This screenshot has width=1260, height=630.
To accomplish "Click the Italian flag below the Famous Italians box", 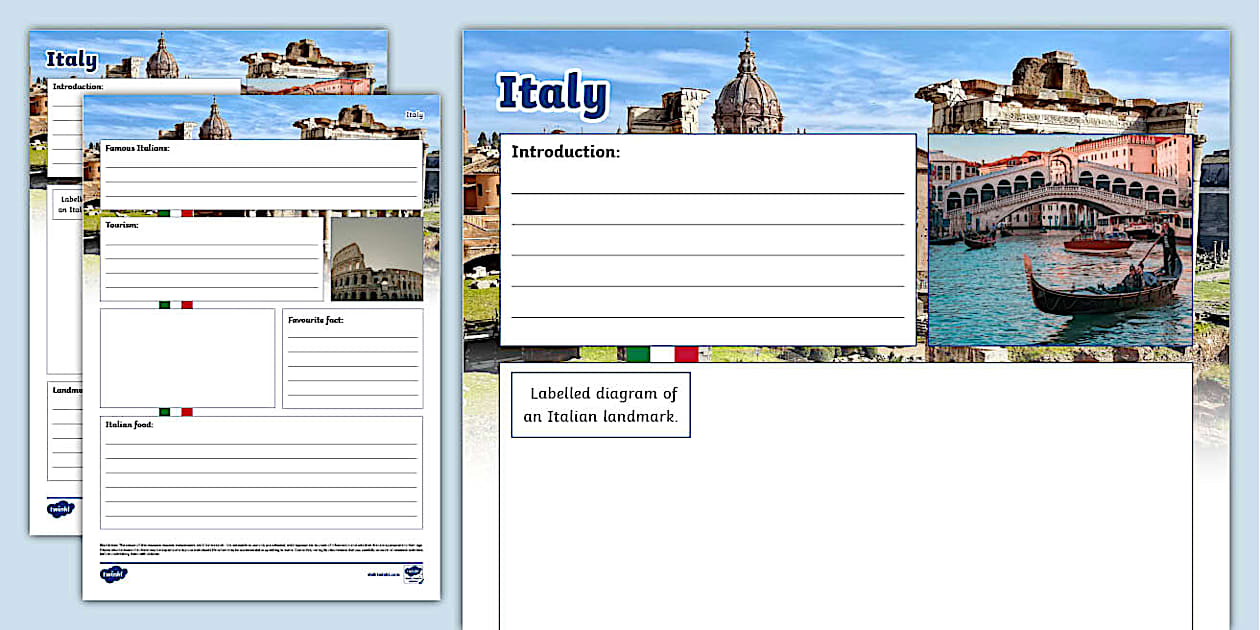I will [175, 213].
